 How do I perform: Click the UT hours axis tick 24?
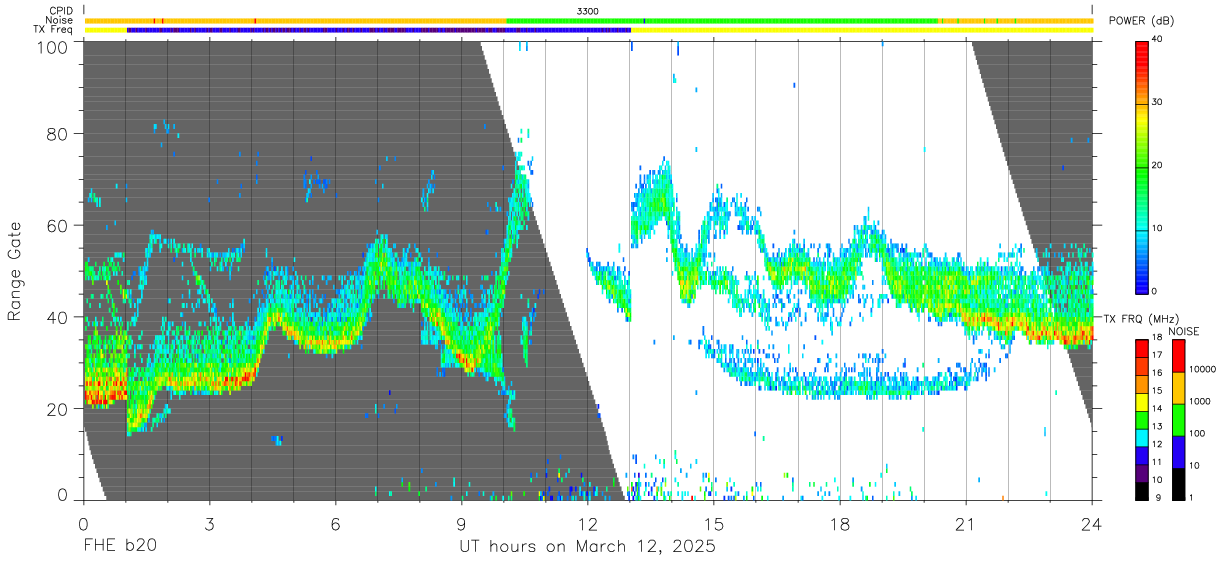1092,524
